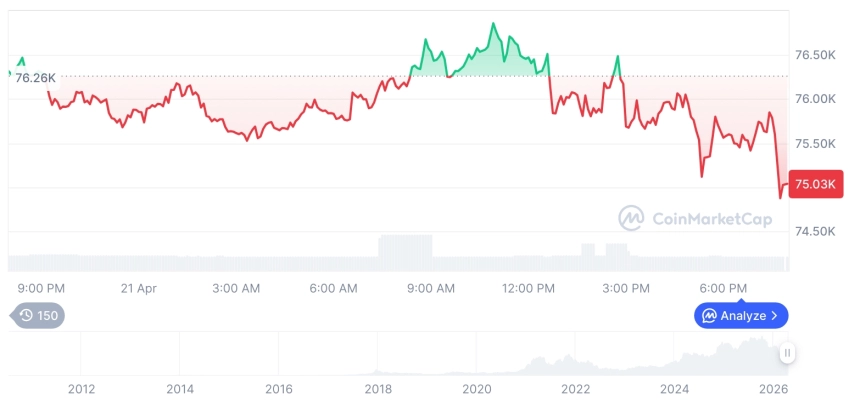The image size is (860, 401).
Task: Click the 74.50K price axis label
Action: click(x=814, y=232)
